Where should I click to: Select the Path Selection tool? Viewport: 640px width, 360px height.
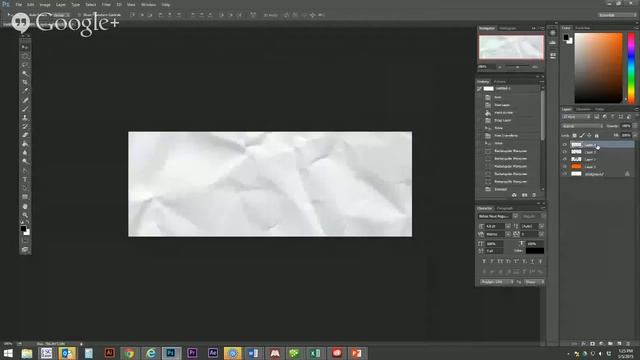point(25,171)
